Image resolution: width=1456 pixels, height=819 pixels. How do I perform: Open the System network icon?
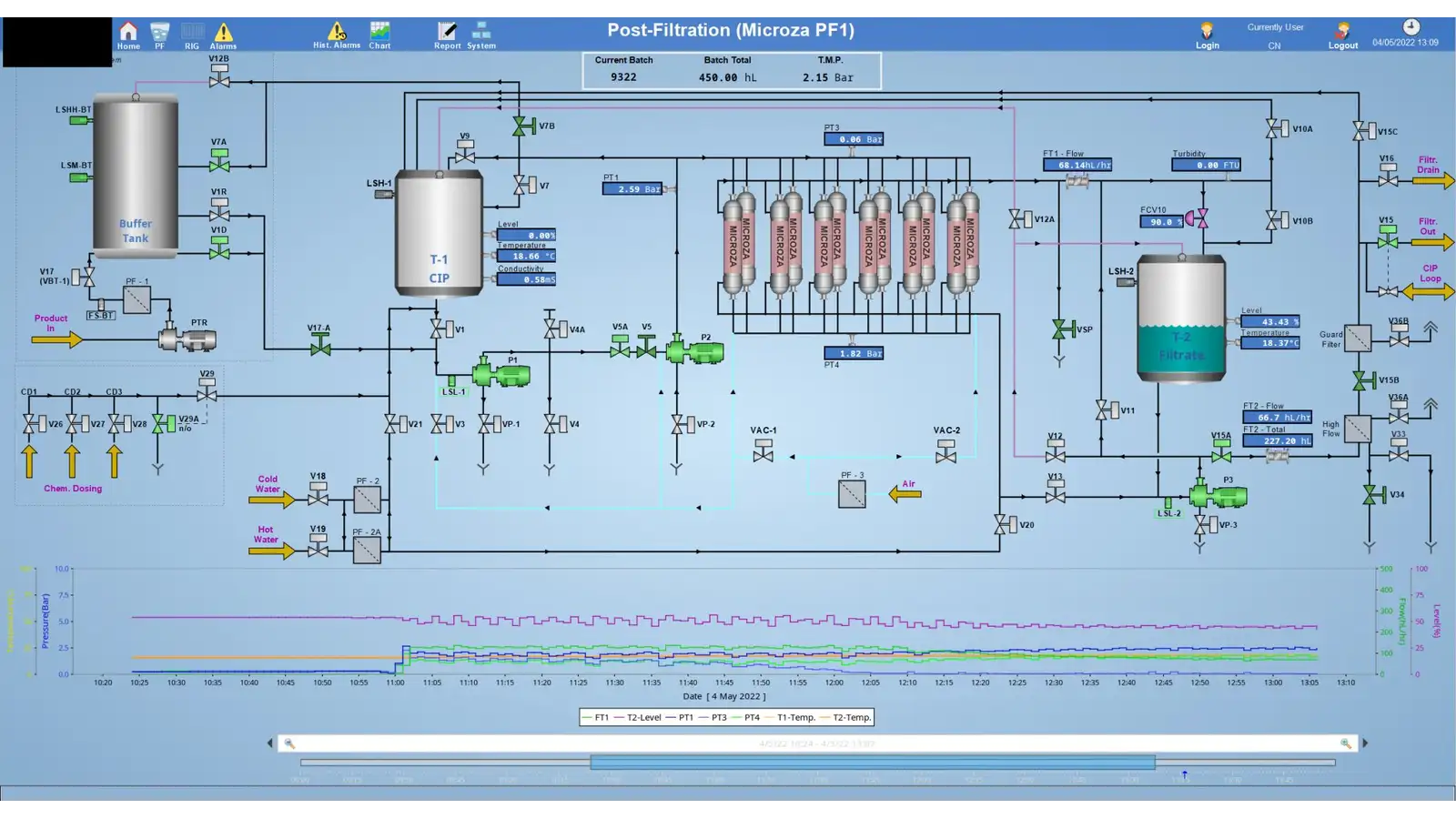481,34
